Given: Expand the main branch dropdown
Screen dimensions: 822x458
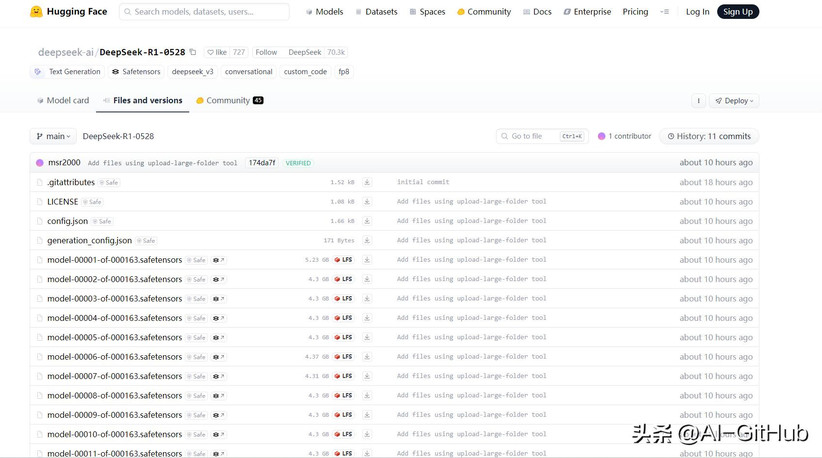Looking at the screenshot, I should pos(54,136).
